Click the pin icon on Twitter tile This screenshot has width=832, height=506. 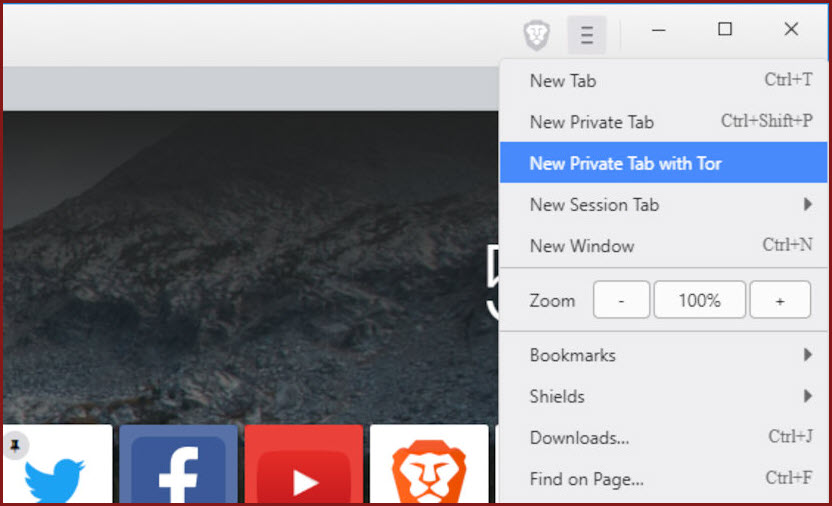15,446
